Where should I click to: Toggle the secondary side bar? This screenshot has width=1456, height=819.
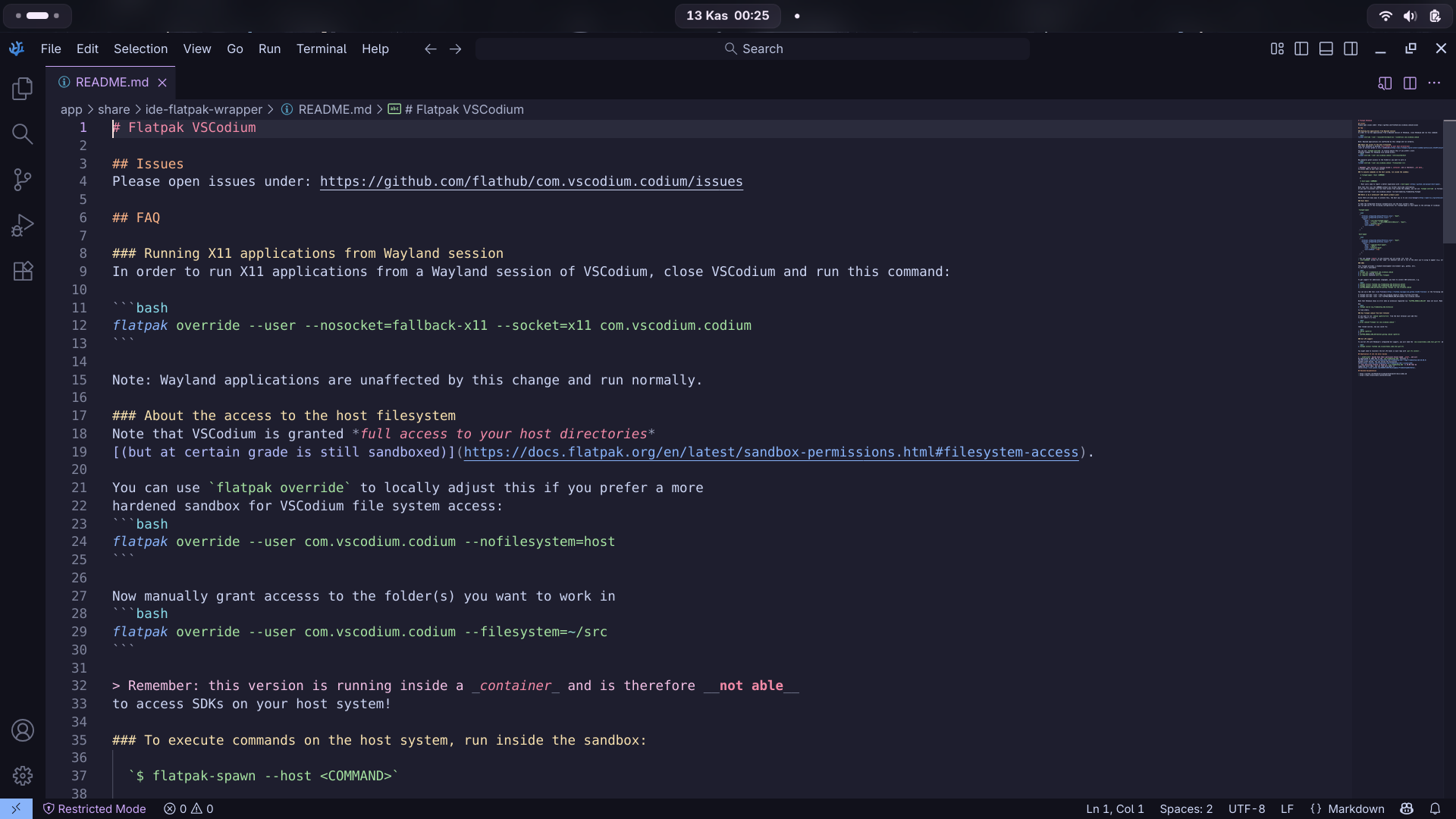(x=1351, y=49)
